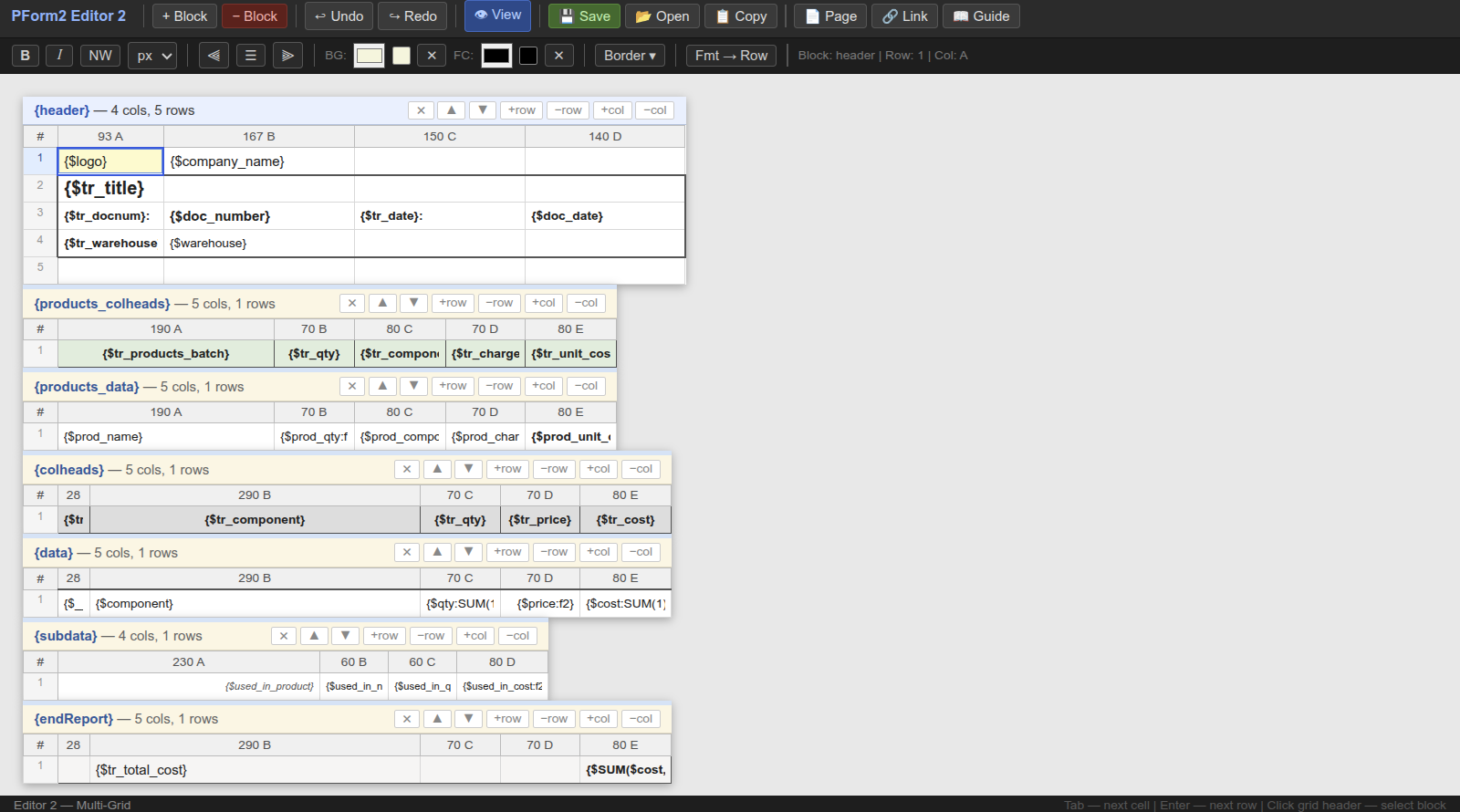The height and width of the screenshot is (812, 1460).
Task: Undo the last action
Action: (x=339, y=16)
